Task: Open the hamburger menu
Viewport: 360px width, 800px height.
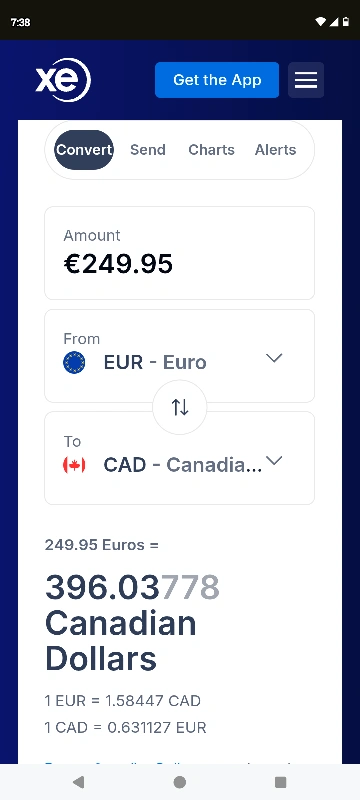Action: (x=306, y=80)
